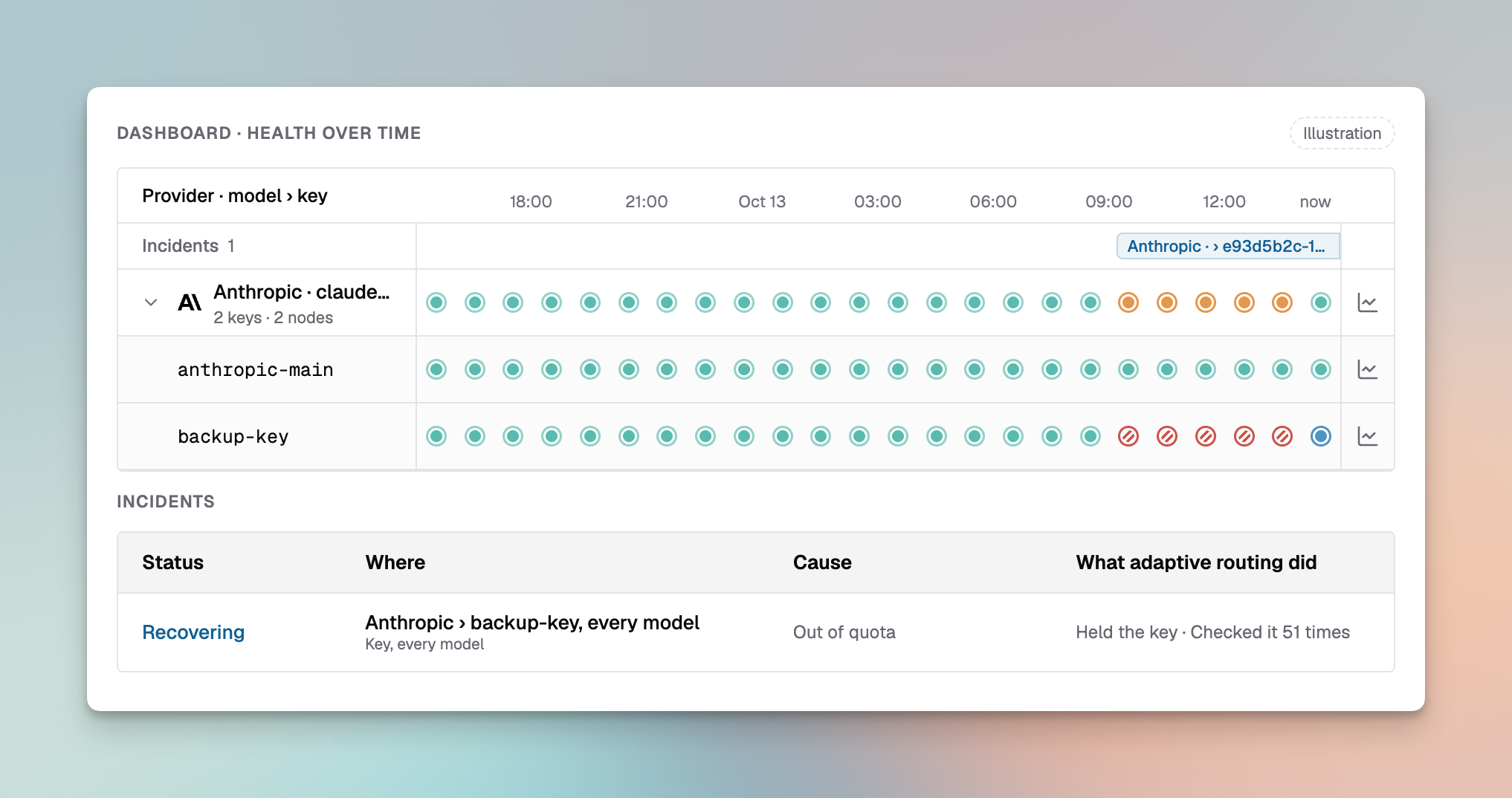The height and width of the screenshot is (798, 1512).
Task: Click the 'Provider · model › key' header
Action: 235,195
